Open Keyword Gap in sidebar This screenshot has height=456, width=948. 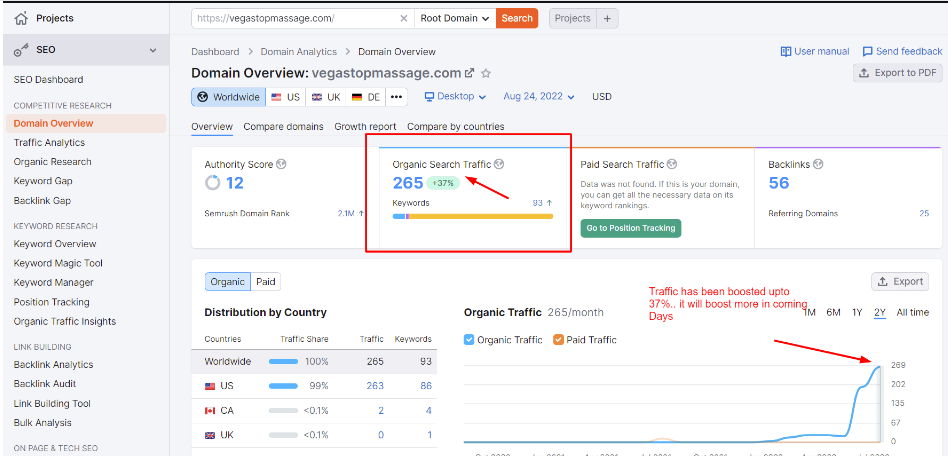[41, 181]
